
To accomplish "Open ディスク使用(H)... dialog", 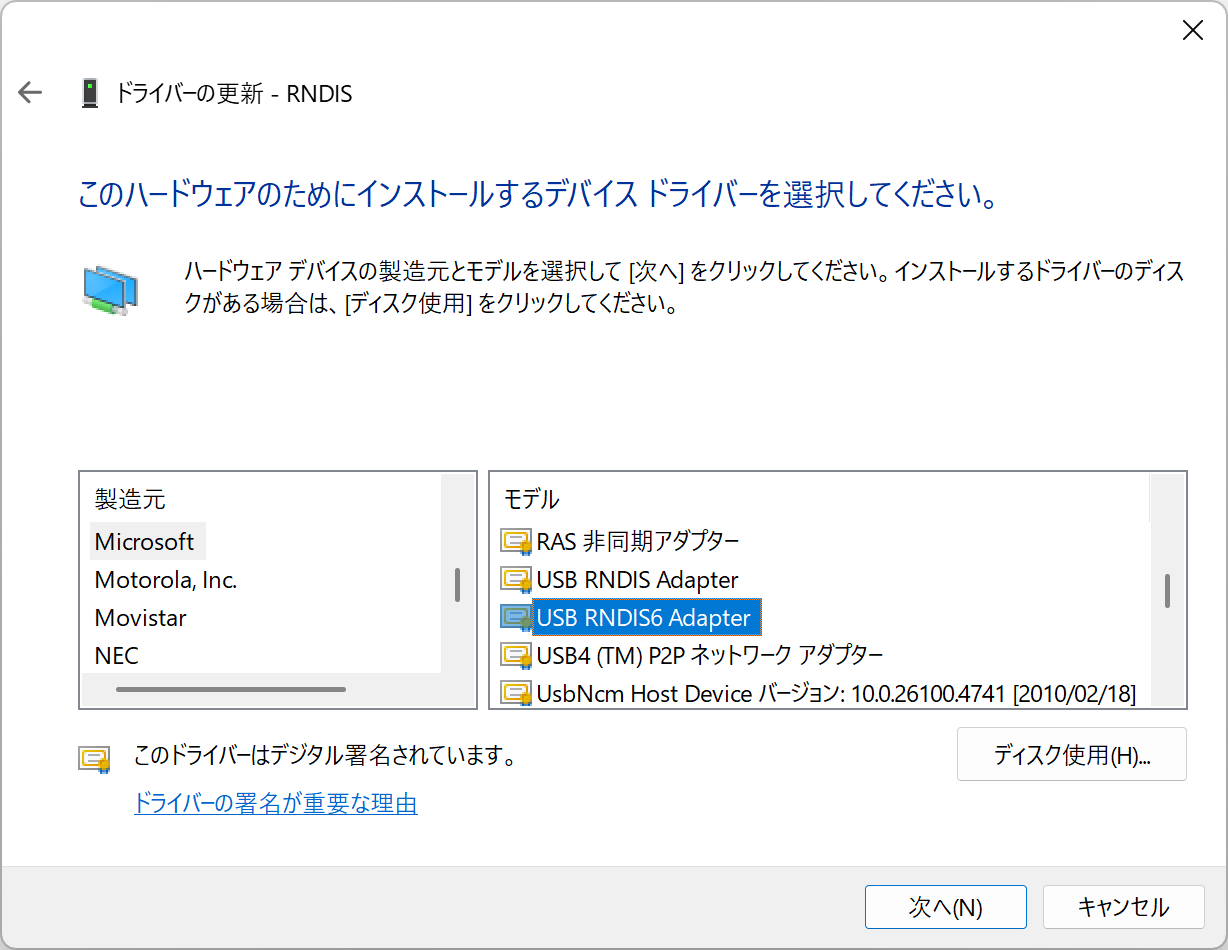I will 1071,755.
